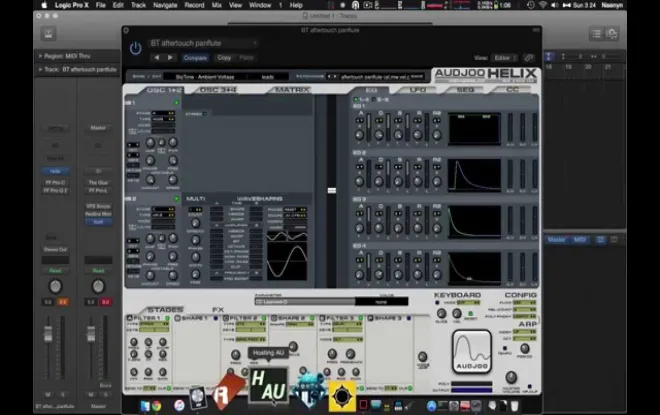Click the Bnce button on Master strip
660x415 pixels.
click(105, 385)
